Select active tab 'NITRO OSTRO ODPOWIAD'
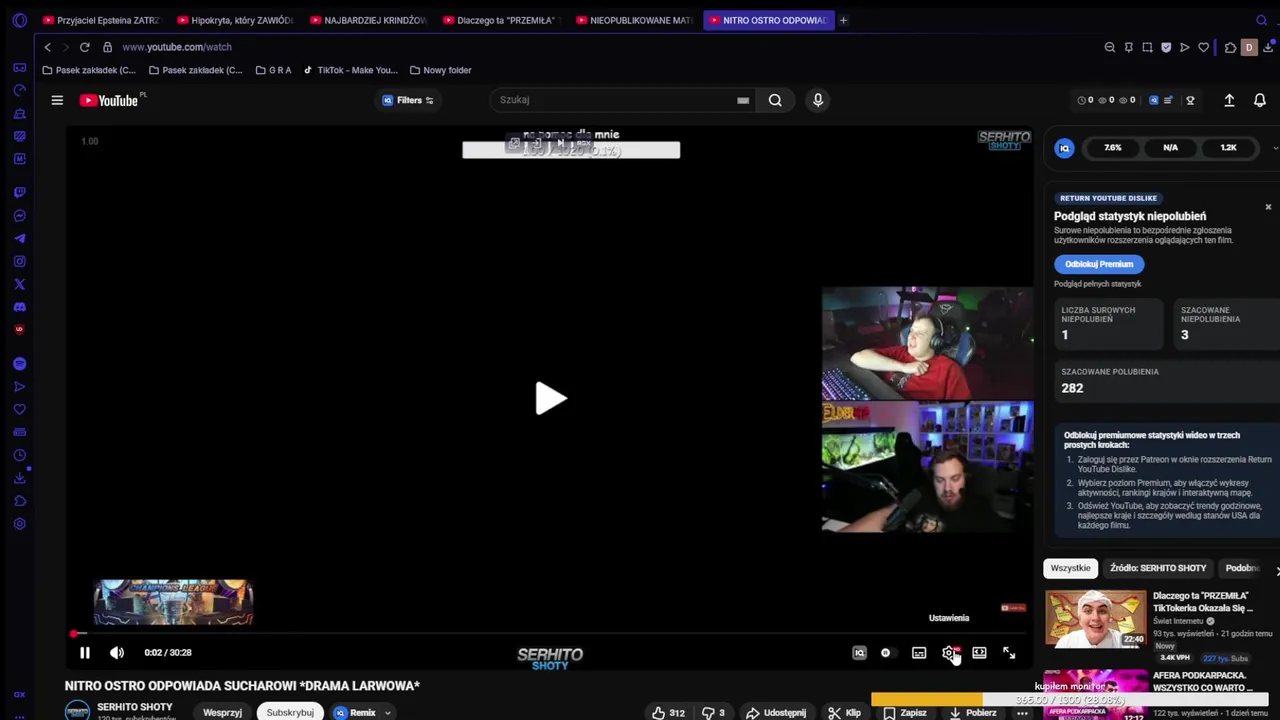 click(768, 20)
